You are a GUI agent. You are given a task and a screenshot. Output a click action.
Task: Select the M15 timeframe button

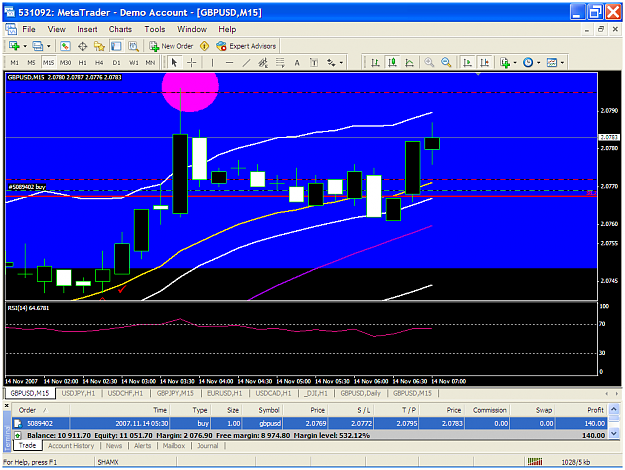(48, 63)
